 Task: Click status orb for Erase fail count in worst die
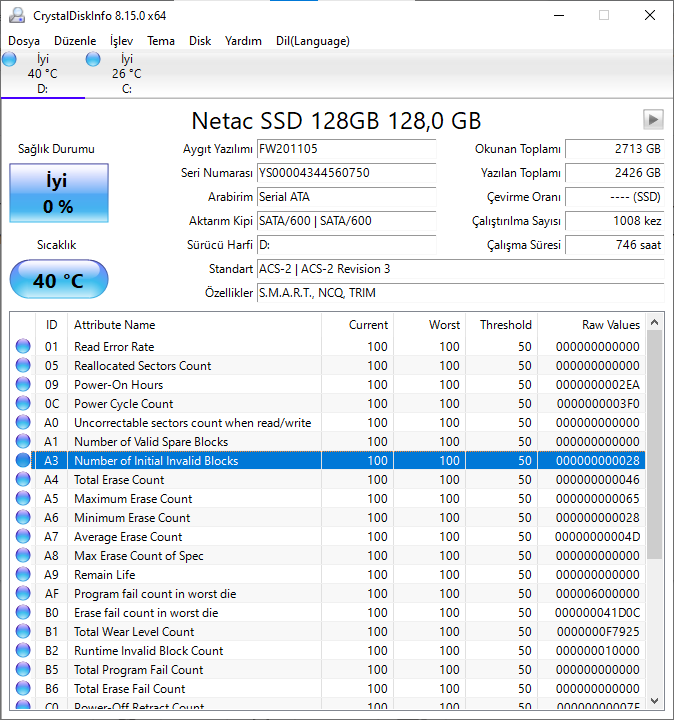coord(23,613)
